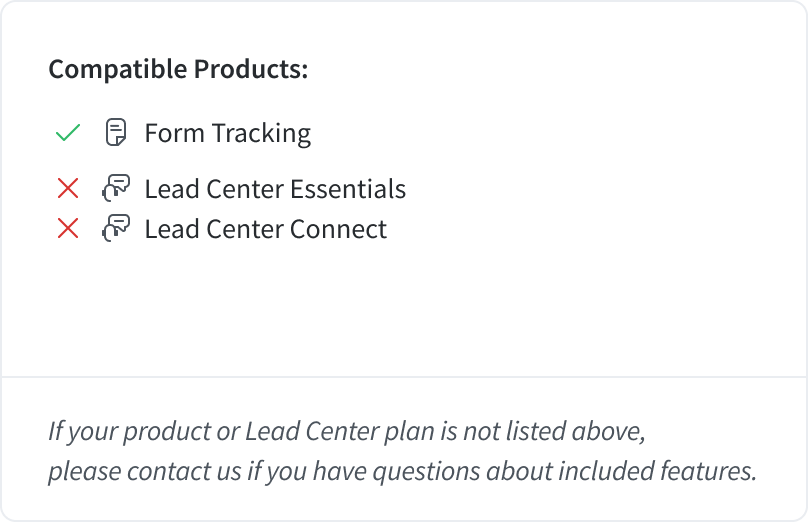Screen dimensions: 808x522
Task: Click the red X beside Lead Center Connect
Action: 68,228
